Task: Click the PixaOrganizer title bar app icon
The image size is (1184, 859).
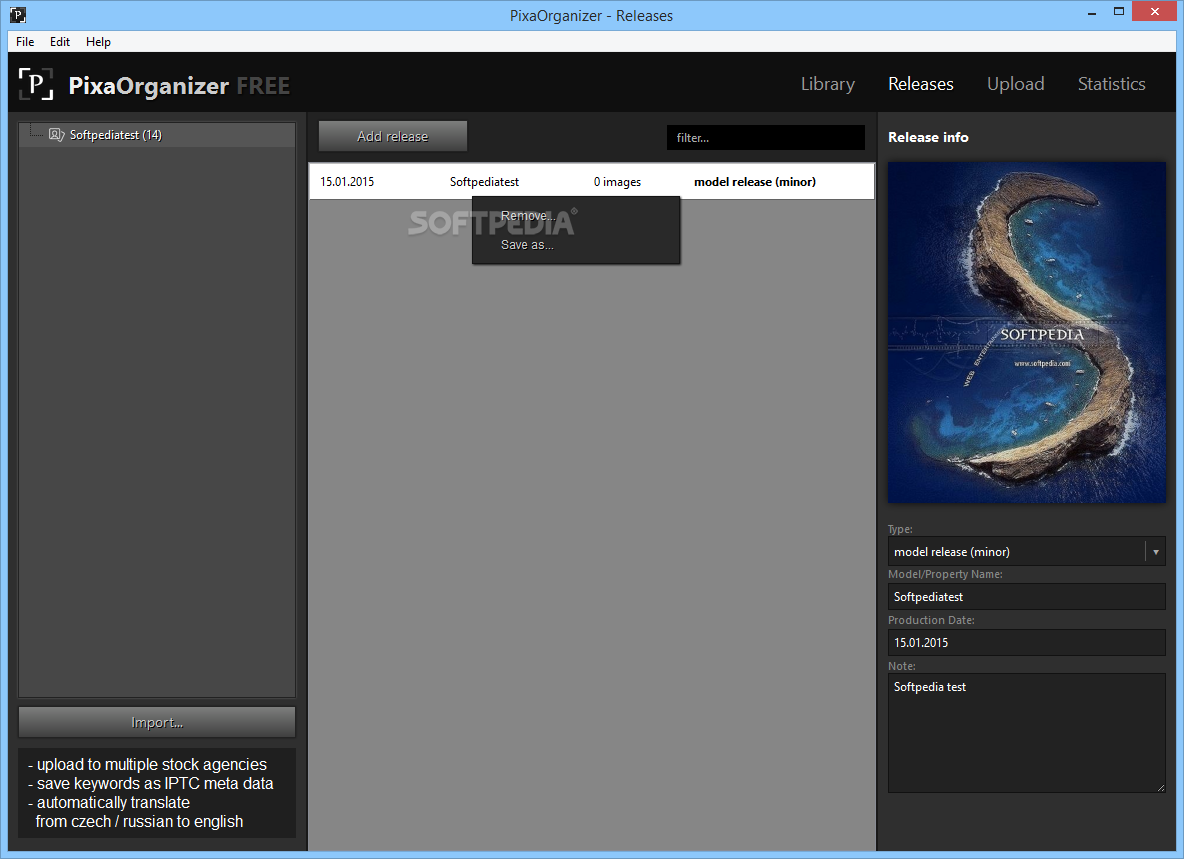Action: pyautogui.click(x=17, y=14)
